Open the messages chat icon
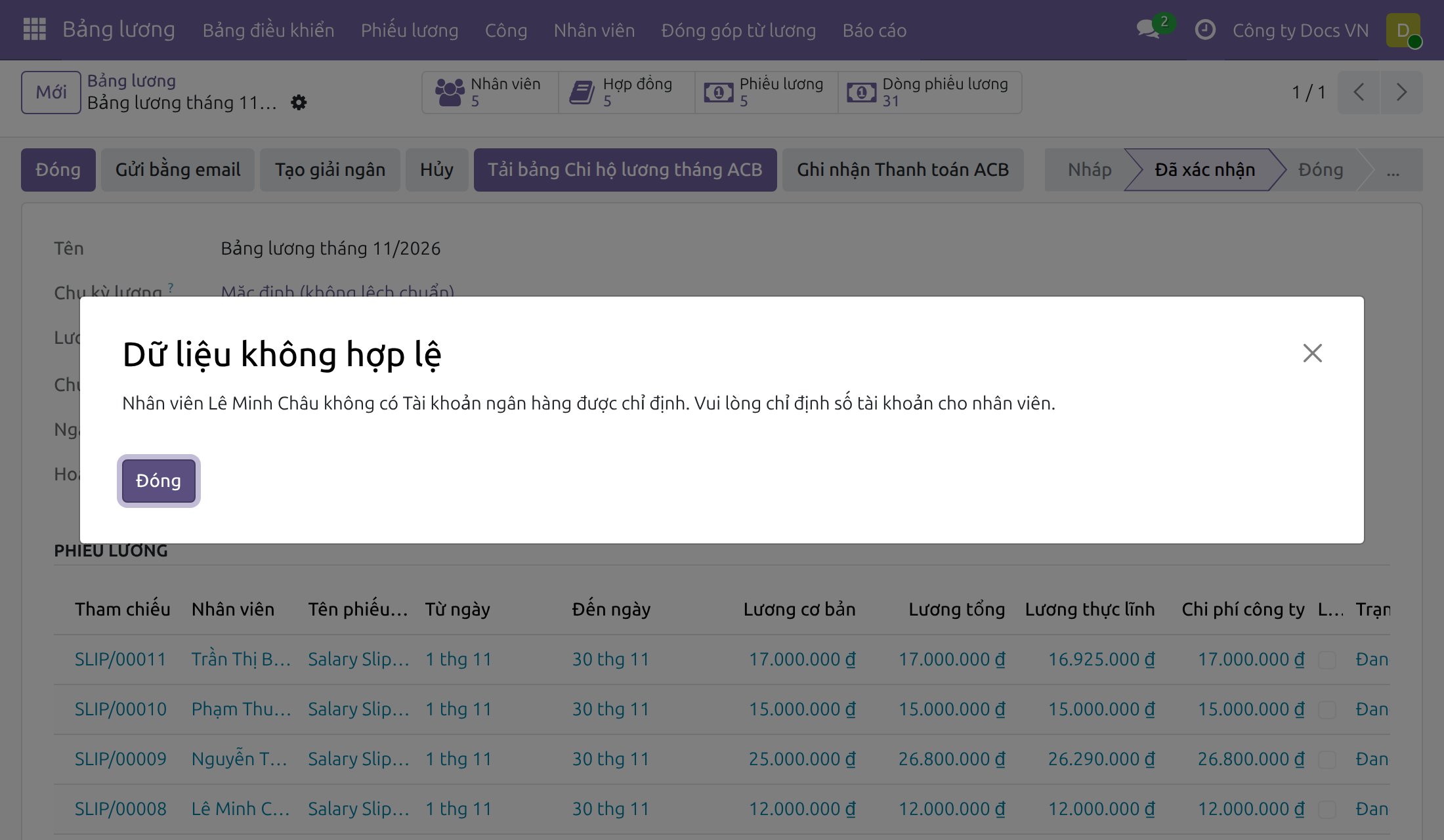 pyautogui.click(x=1149, y=30)
